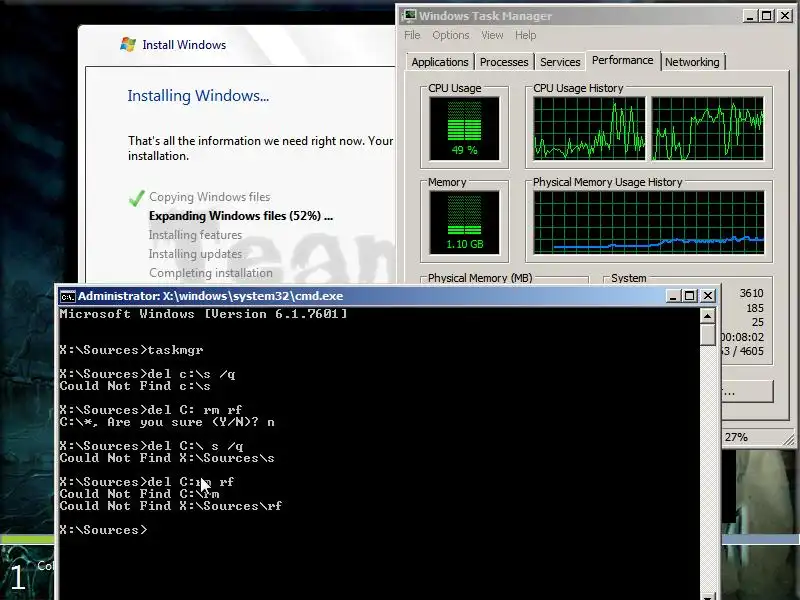
Task: Click the 'Completing installation' step
Action: 211,273
